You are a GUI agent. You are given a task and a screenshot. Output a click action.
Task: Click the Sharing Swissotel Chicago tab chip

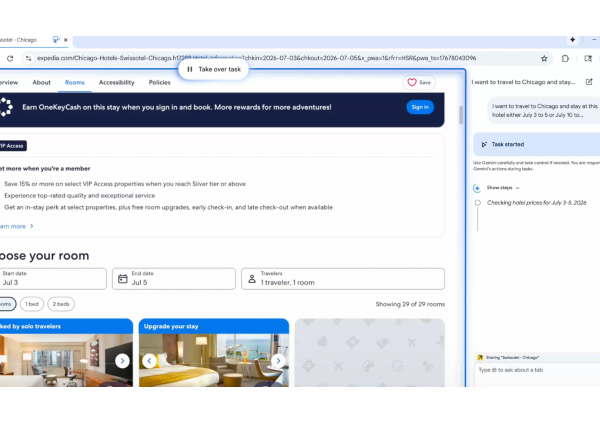point(509,357)
